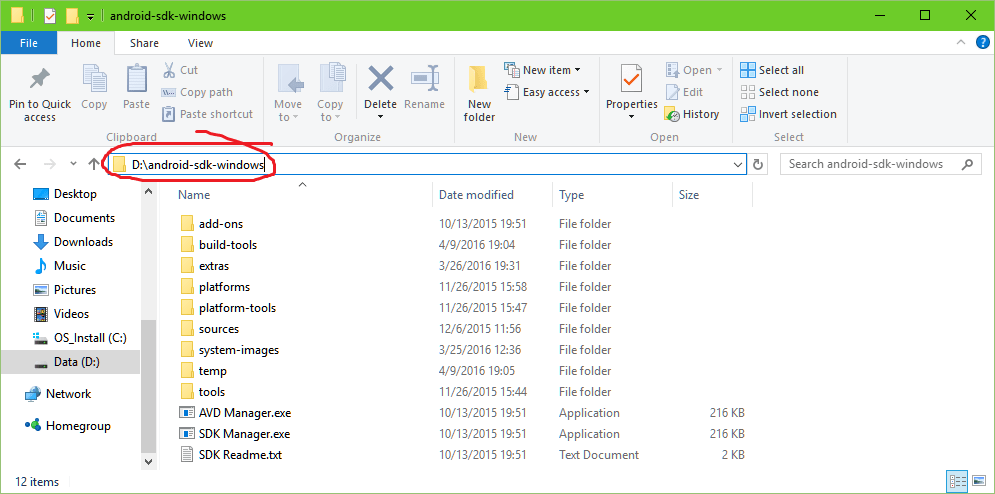Click Paste shortcut
This screenshot has height=494, width=995.
208,114
